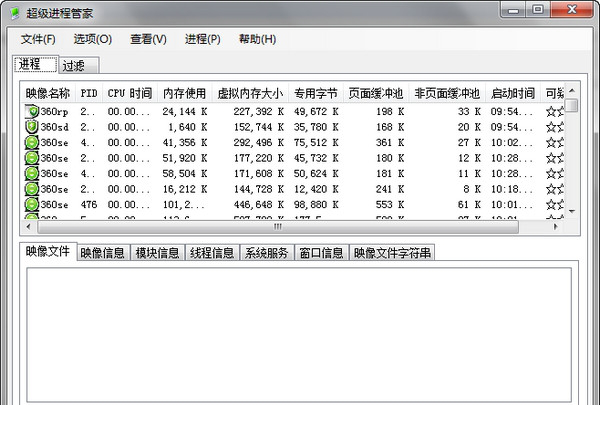Open the 模块信息 tab
Viewport: 600px width, 421px height.
click(x=158, y=253)
